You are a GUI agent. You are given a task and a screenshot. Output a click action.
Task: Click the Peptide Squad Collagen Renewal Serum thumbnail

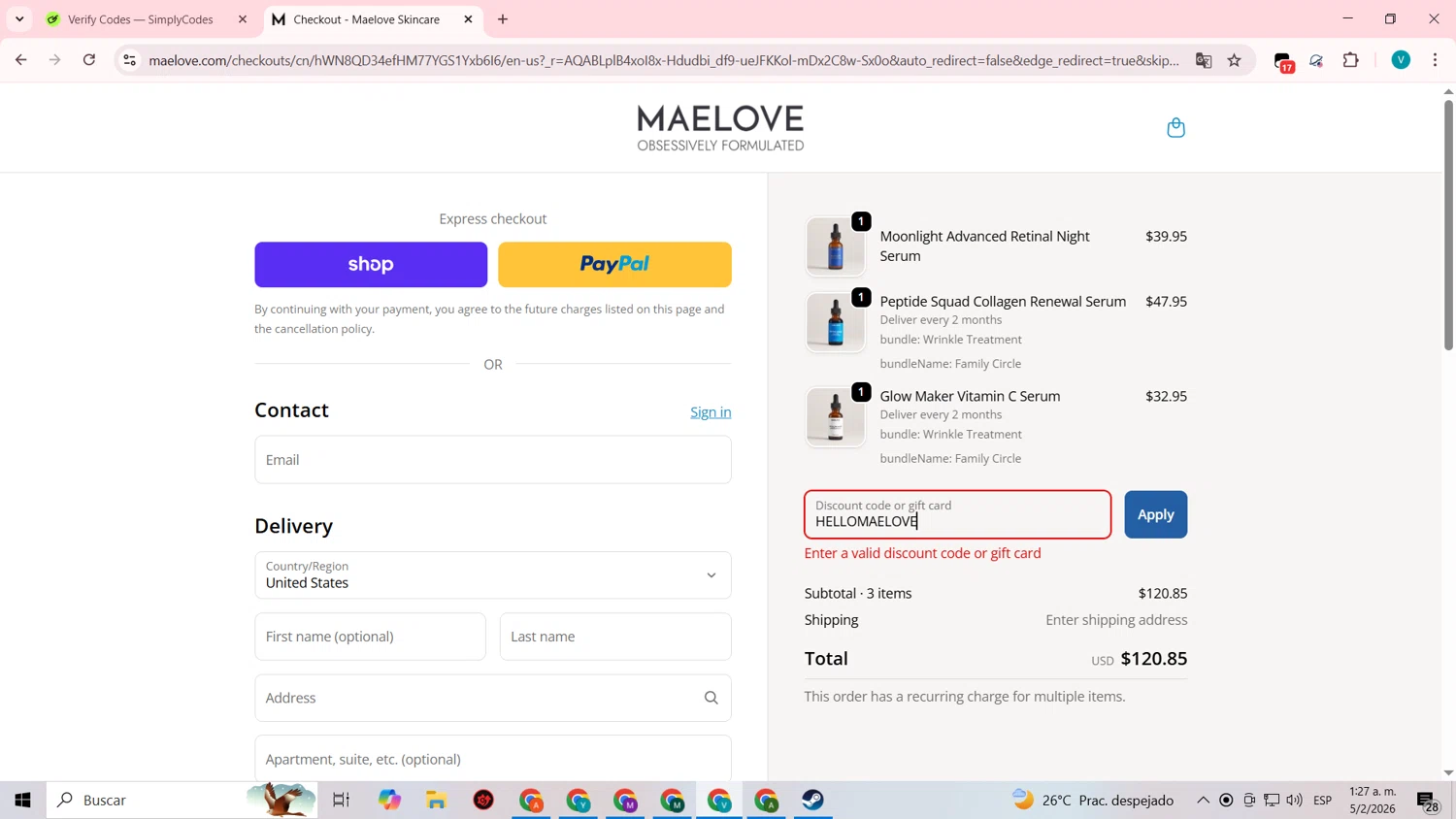[x=836, y=322]
